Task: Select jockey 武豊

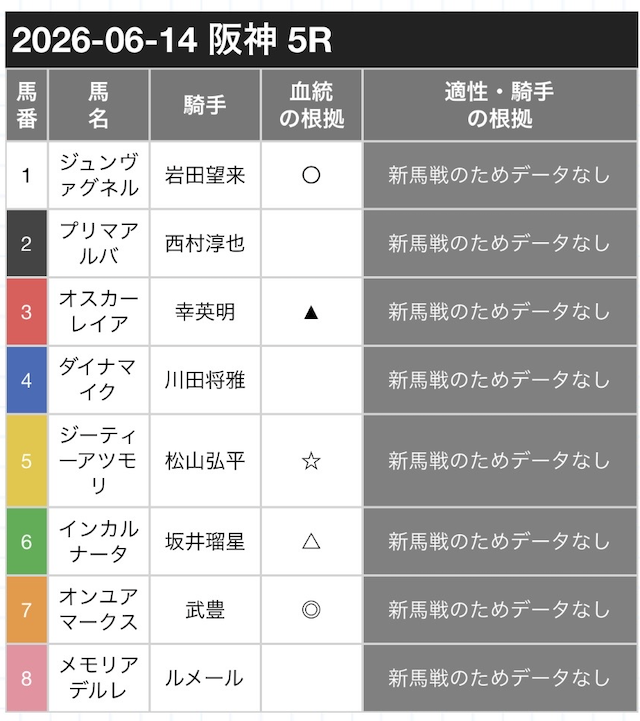Action: (x=205, y=610)
